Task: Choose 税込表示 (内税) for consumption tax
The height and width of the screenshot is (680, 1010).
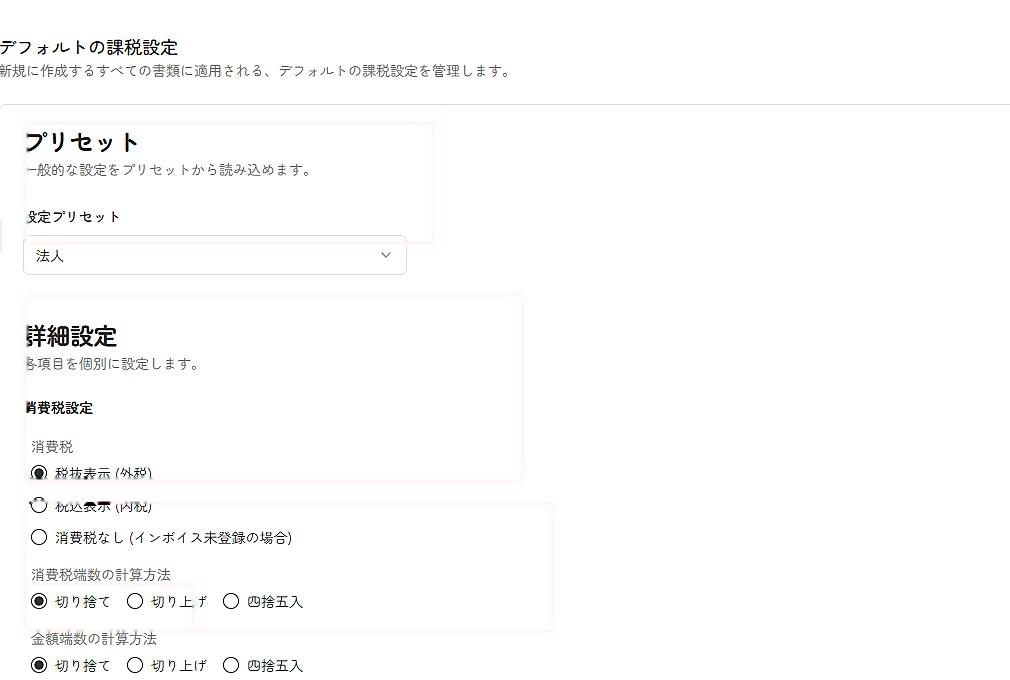Action: (39, 504)
